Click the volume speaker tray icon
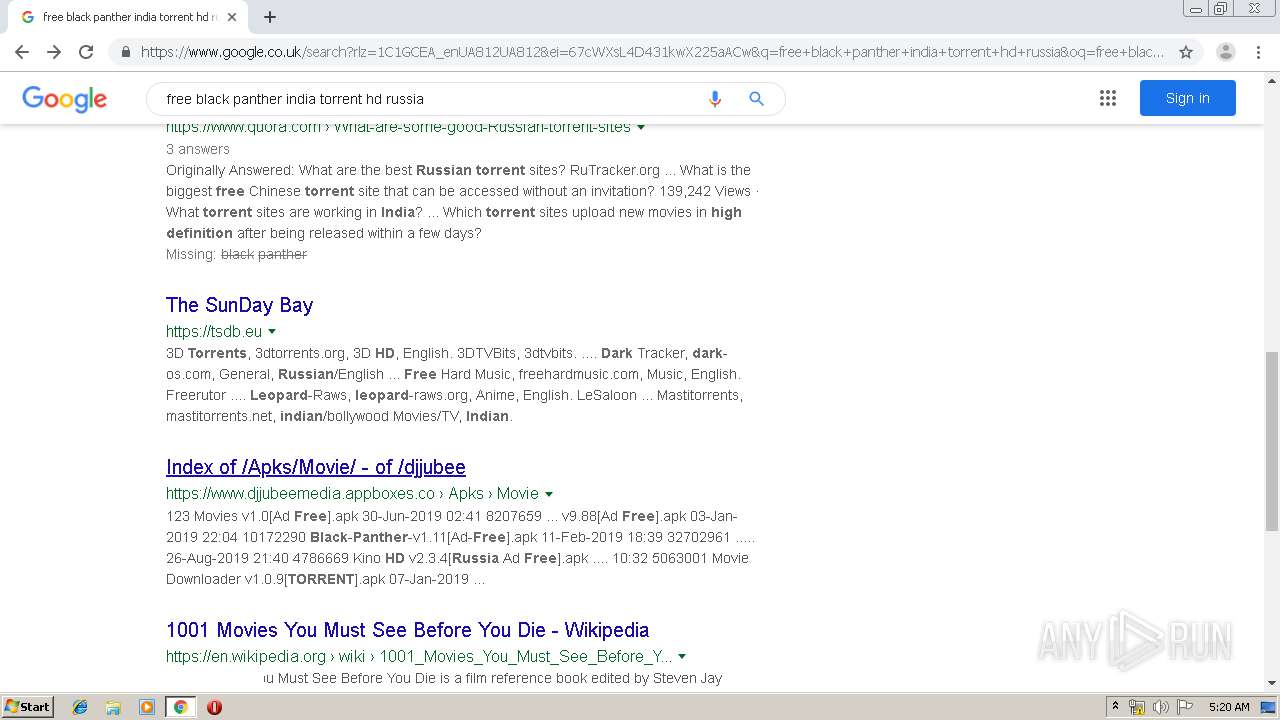Image resolution: width=1280 pixels, height=720 pixels. tap(1160, 707)
